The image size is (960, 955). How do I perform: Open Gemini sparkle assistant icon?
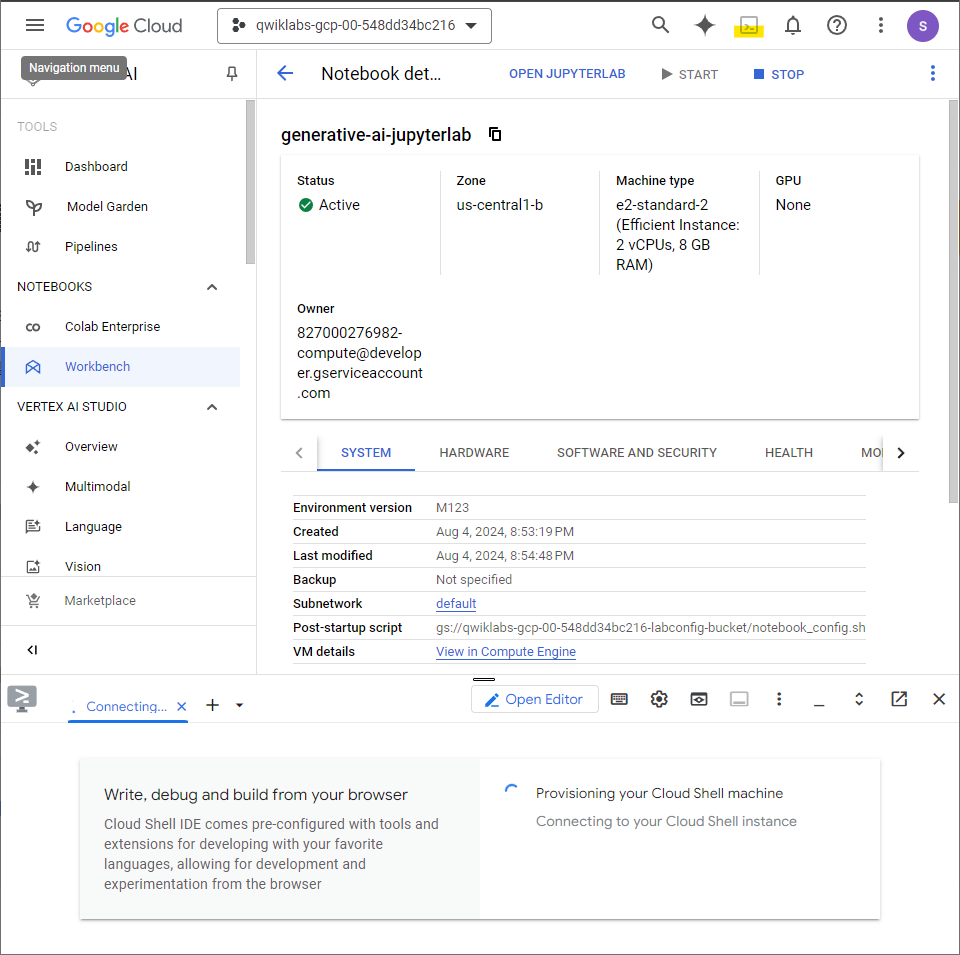[x=704, y=25]
